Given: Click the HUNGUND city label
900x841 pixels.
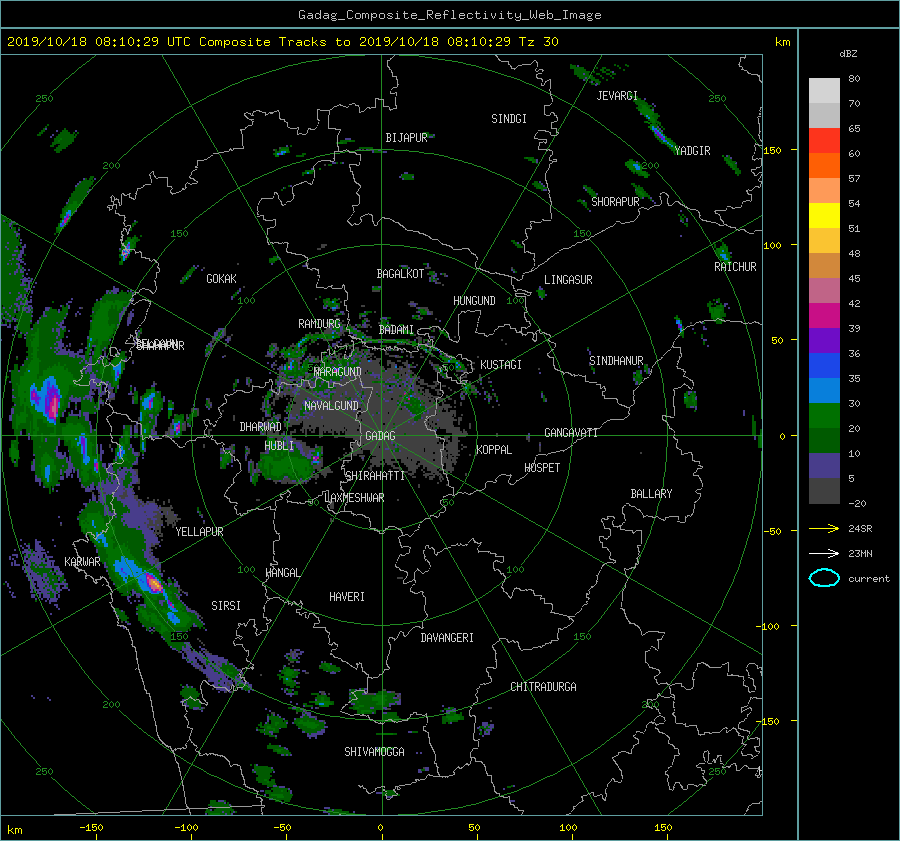Looking at the screenshot, I should [x=474, y=301].
